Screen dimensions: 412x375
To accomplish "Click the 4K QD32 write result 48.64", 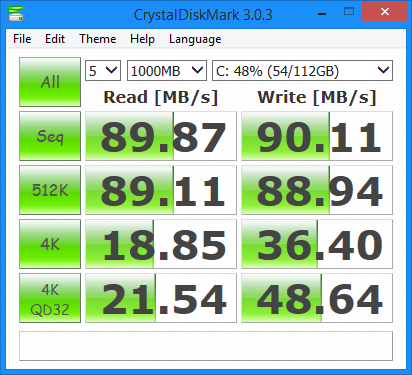I will pyautogui.click(x=317, y=298).
